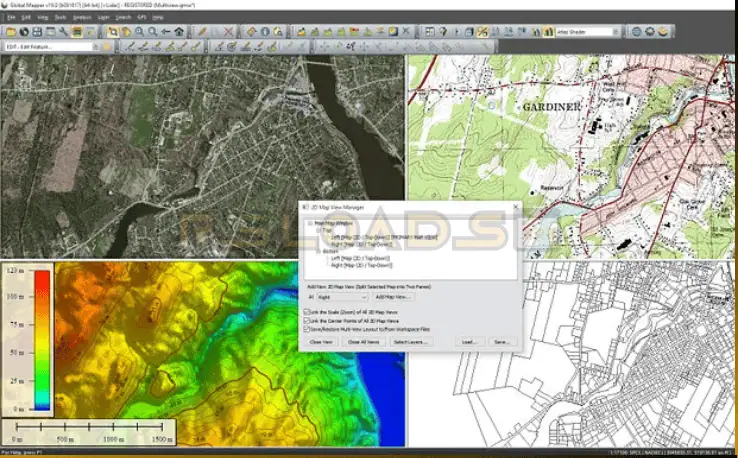
Task: Click the create line feature tool icon
Action: [x=131, y=46]
